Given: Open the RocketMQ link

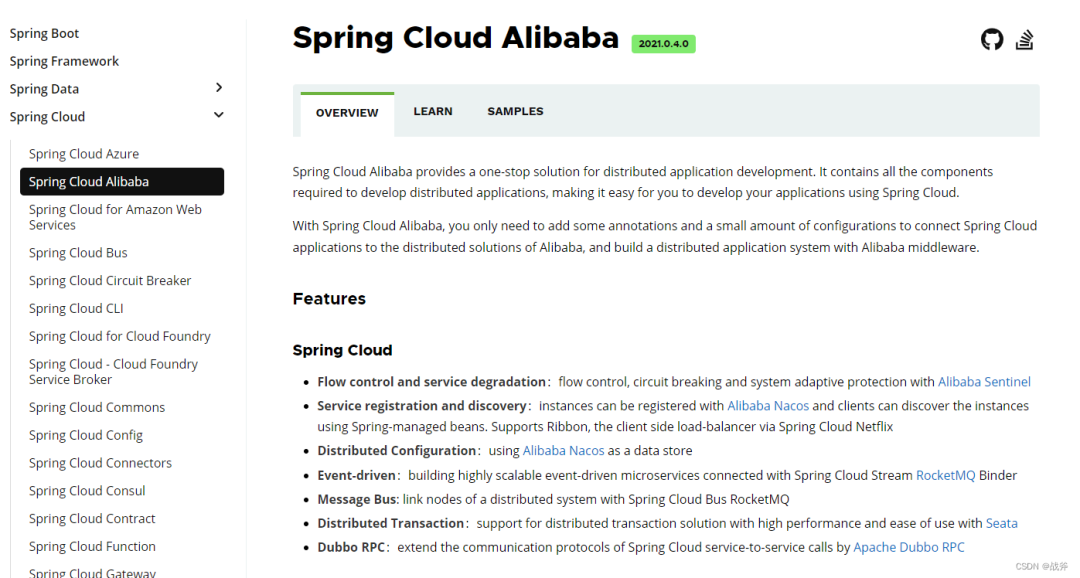Looking at the screenshot, I should (x=945, y=475).
